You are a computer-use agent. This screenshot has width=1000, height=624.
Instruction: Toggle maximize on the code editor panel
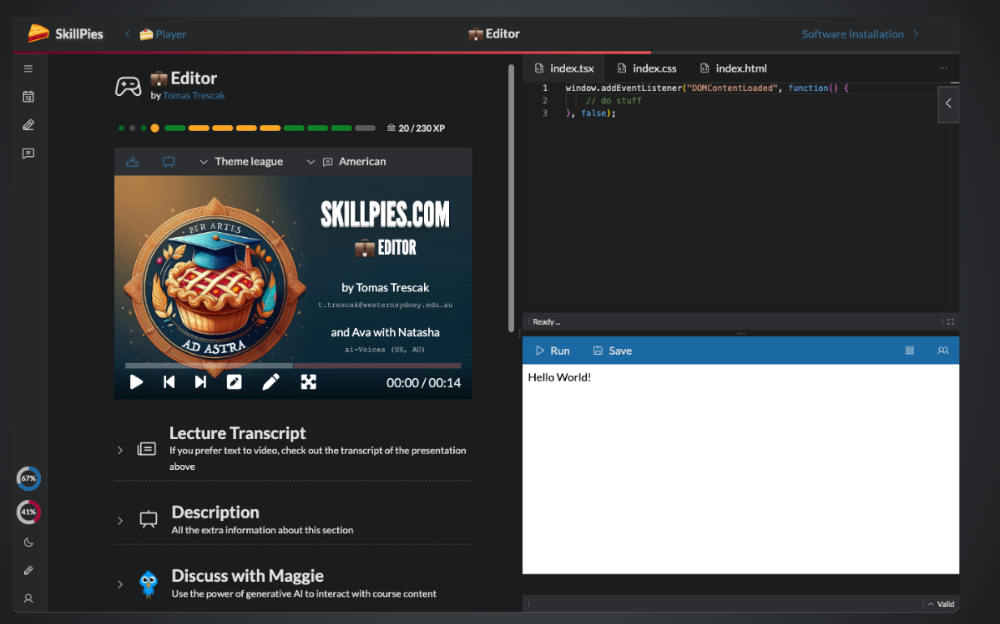point(950,322)
